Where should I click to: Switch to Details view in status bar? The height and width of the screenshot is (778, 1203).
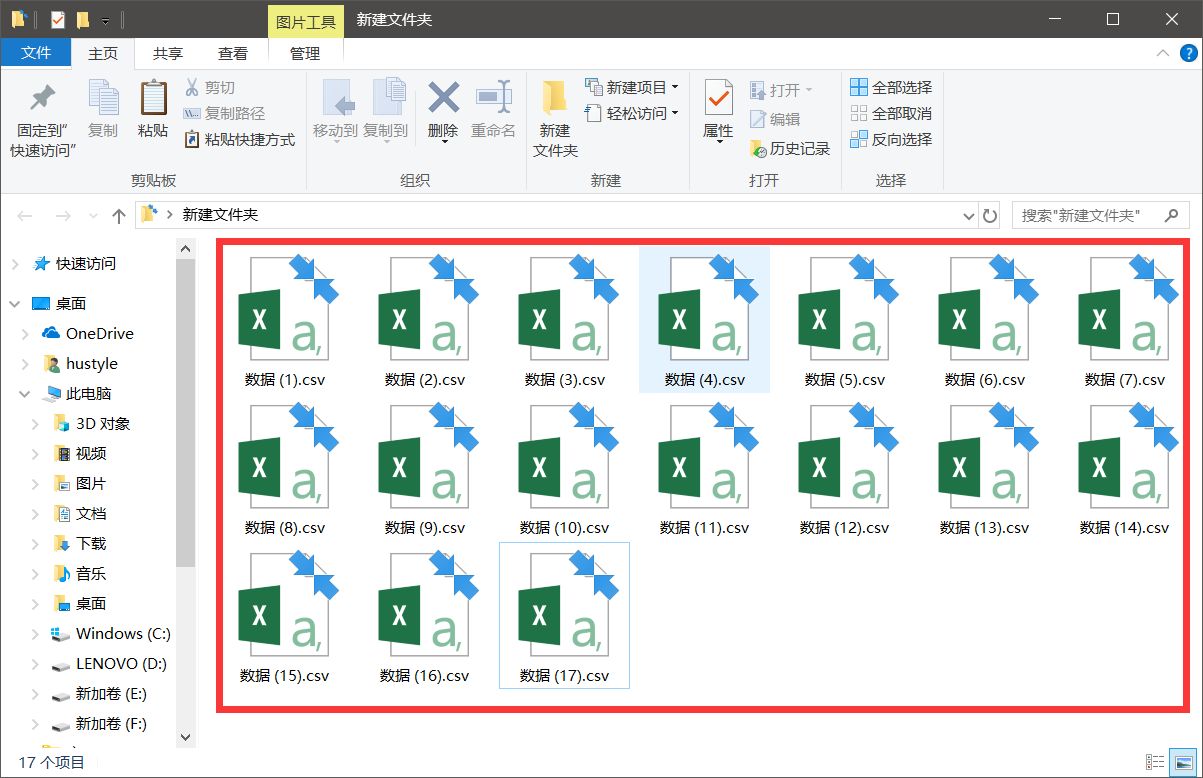pyautogui.click(x=1155, y=762)
